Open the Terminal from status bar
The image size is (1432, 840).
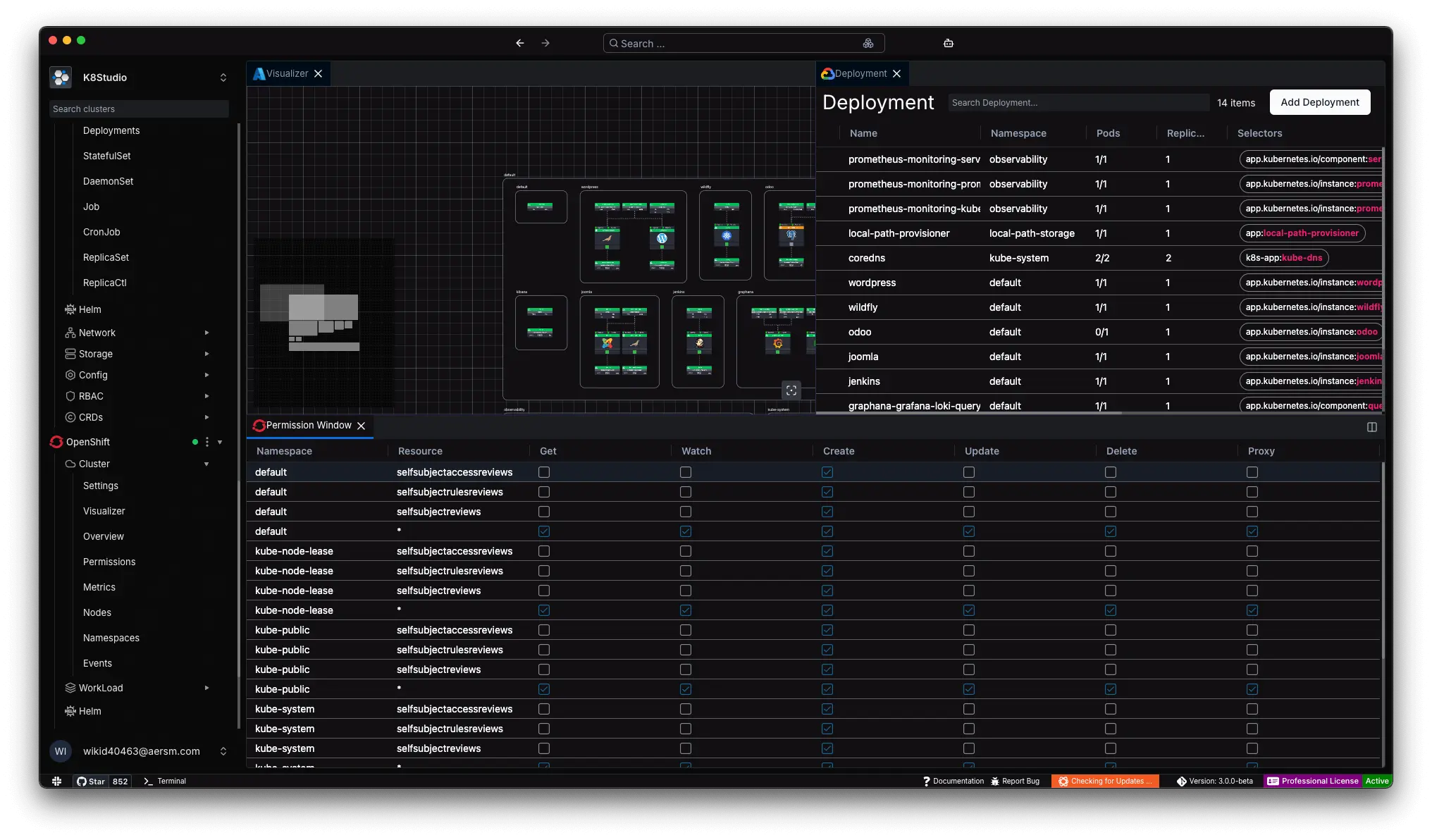pos(165,781)
